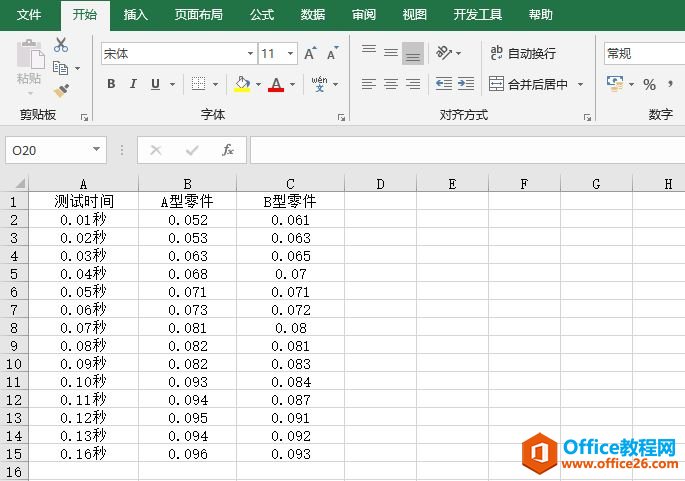The image size is (685, 481).
Task: Apply comma style
Action: 670,83
